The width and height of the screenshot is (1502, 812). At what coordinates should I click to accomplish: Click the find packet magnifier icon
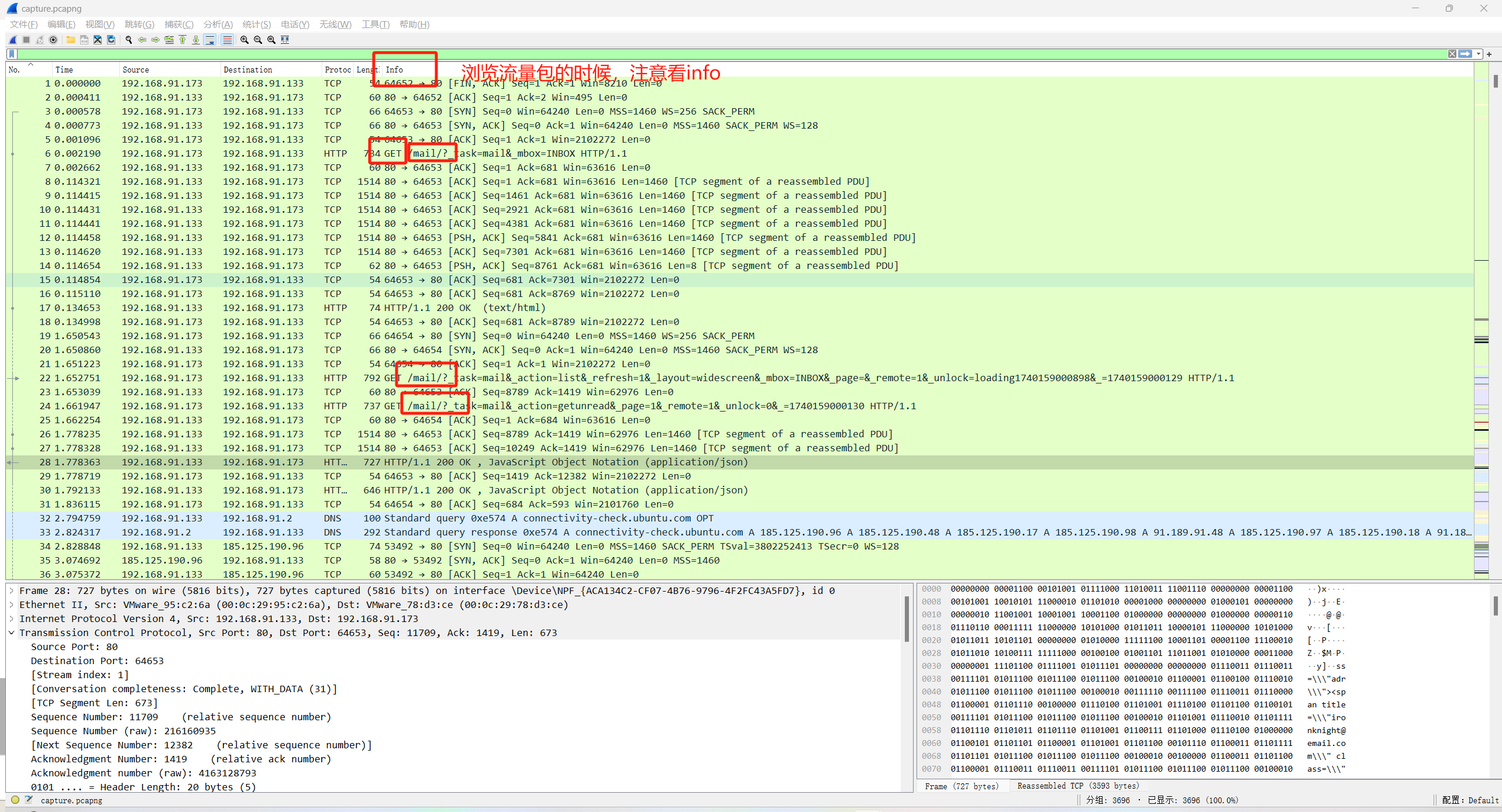[x=129, y=40]
